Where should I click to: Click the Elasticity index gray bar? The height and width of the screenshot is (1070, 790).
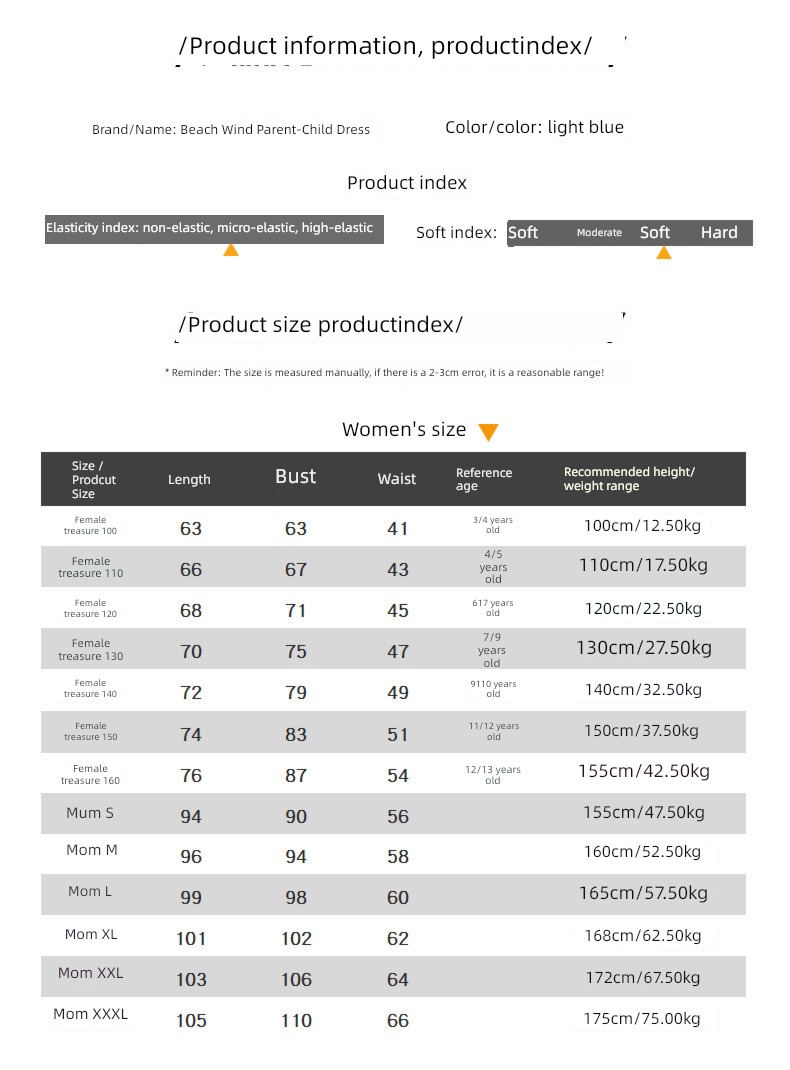click(x=214, y=228)
